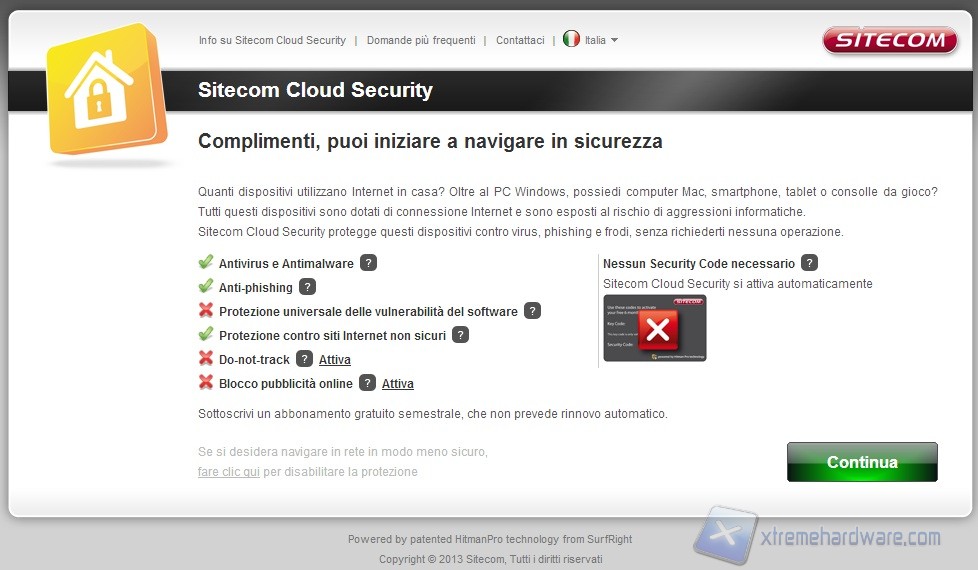Open Domande più frequenti page
The width and height of the screenshot is (978, 570).
coord(421,41)
